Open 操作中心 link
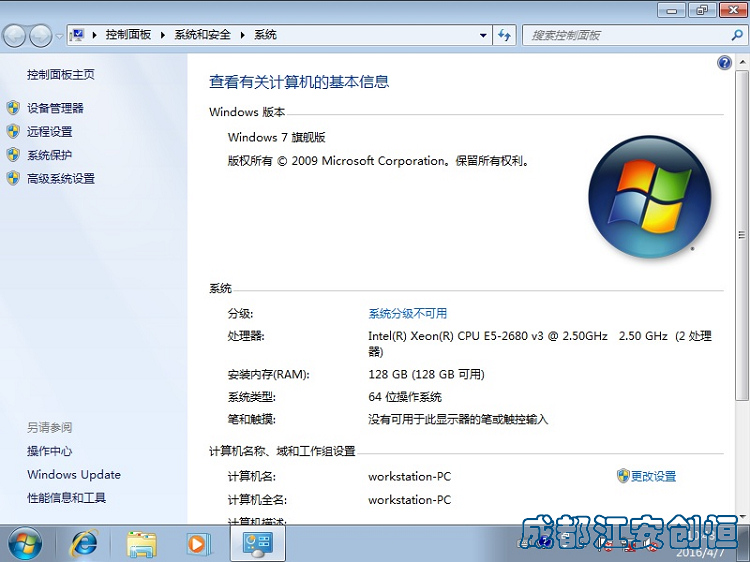This screenshot has height=562, width=750. pyautogui.click(x=50, y=451)
